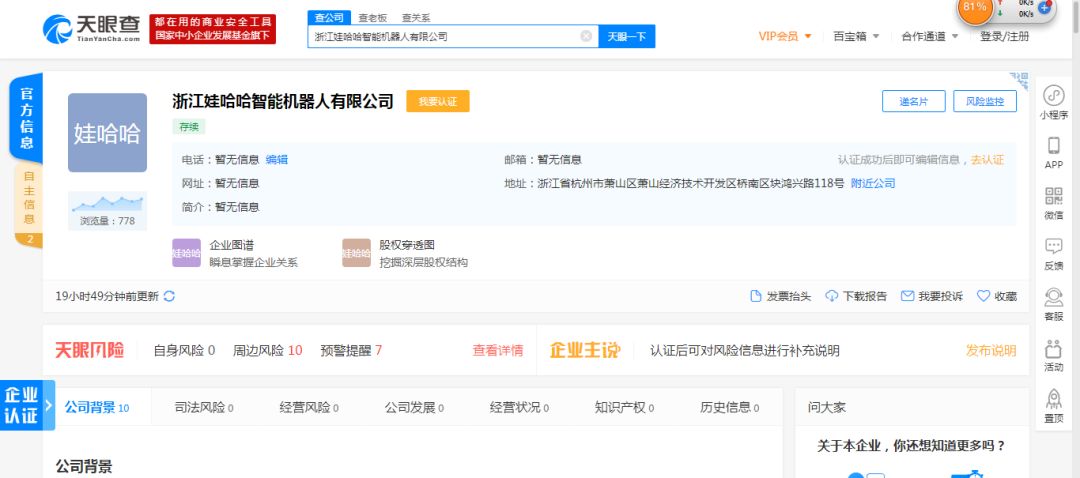Click the 去认证 link

(x=988, y=160)
